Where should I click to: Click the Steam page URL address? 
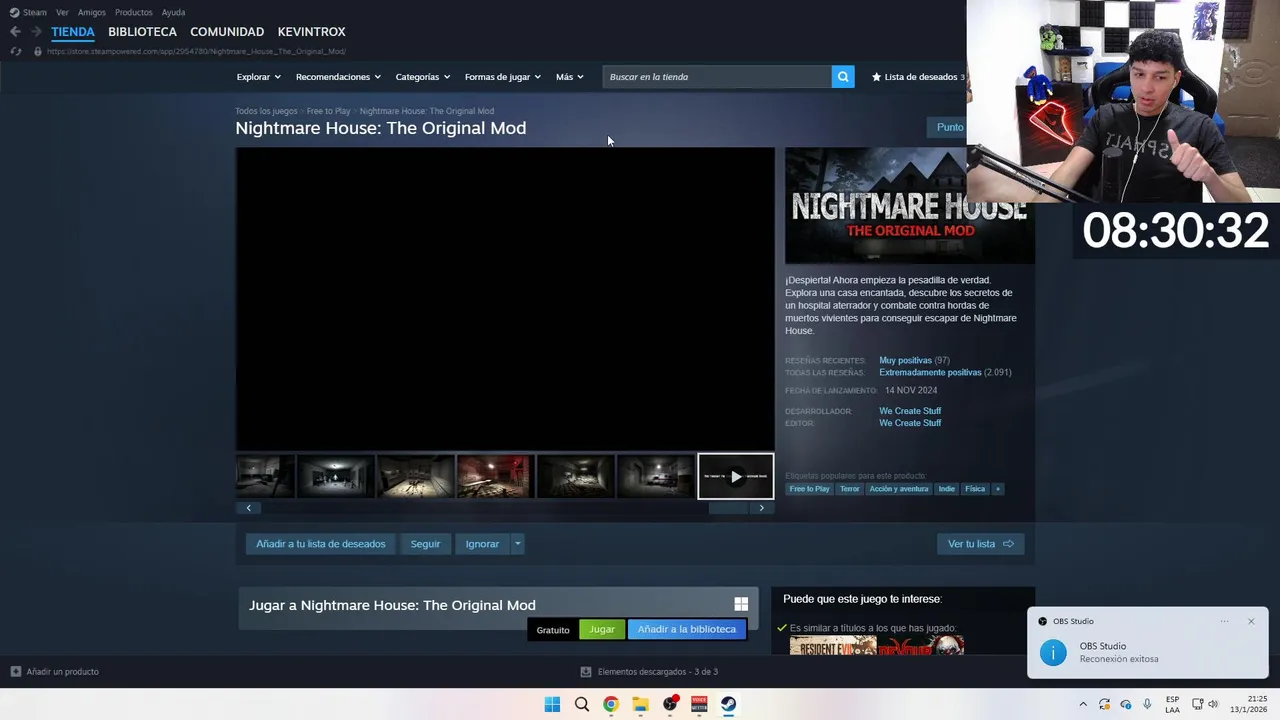tap(196, 51)
